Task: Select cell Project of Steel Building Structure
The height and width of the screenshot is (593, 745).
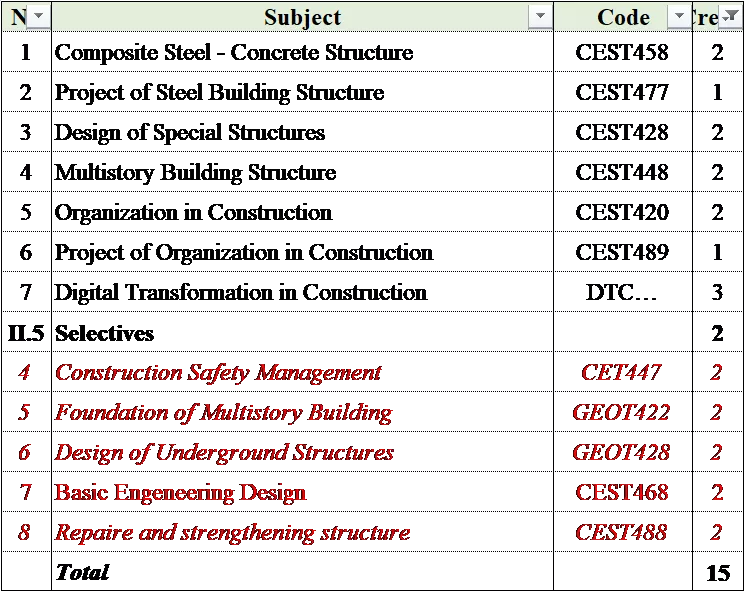Action: (302, 92)
